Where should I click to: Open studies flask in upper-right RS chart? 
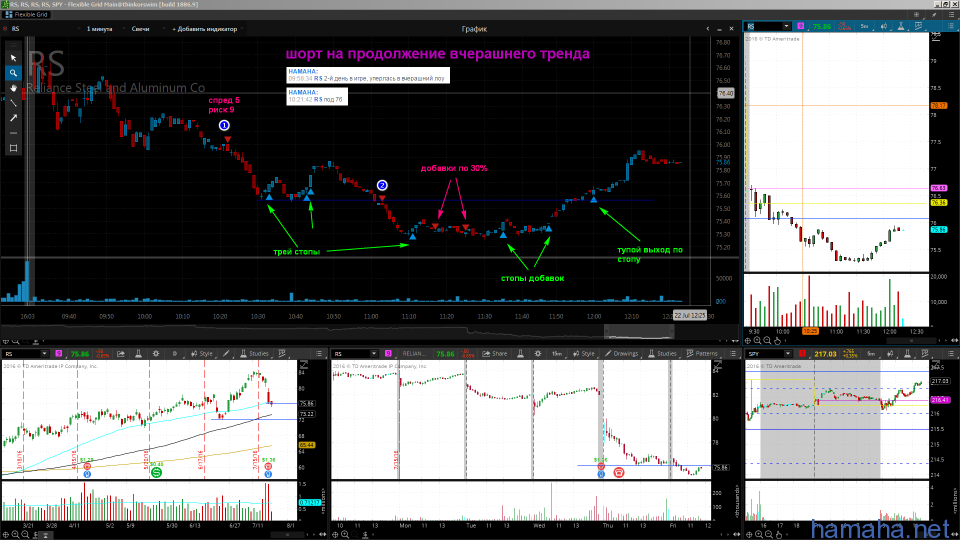coord(901,26)
